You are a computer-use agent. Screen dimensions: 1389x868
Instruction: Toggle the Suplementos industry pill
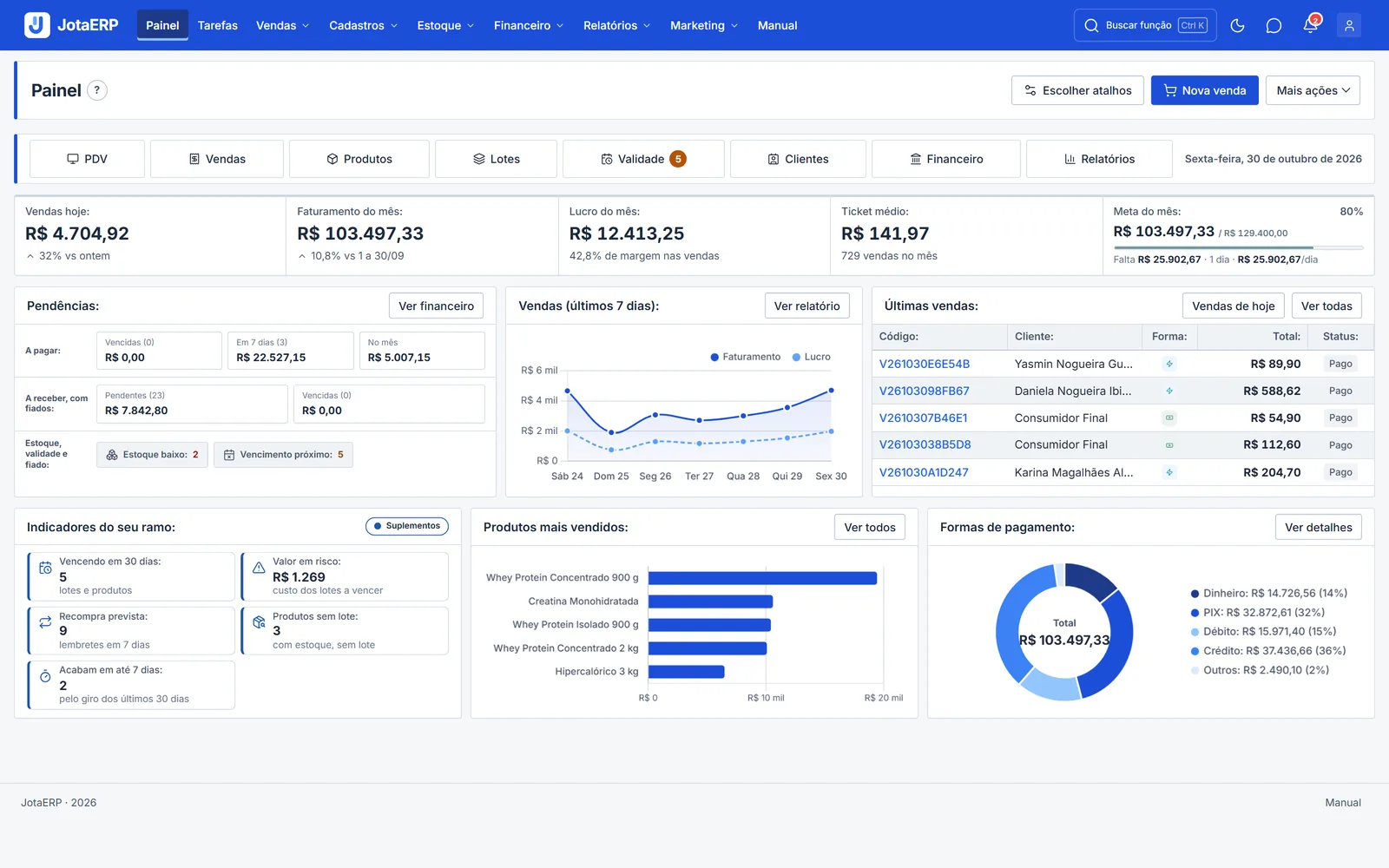tap(407, 526)
